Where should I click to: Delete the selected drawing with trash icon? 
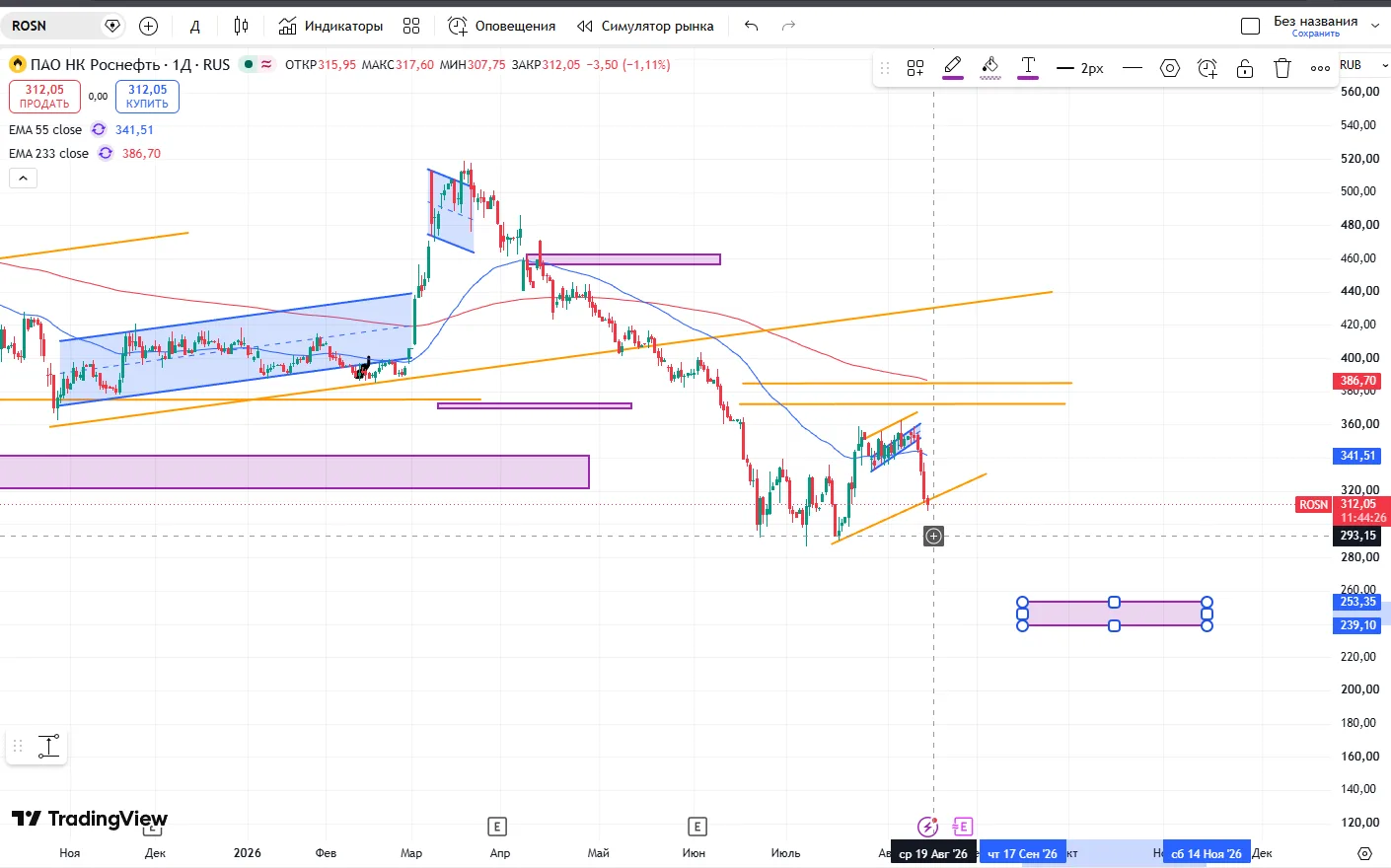click(1282, 68)
